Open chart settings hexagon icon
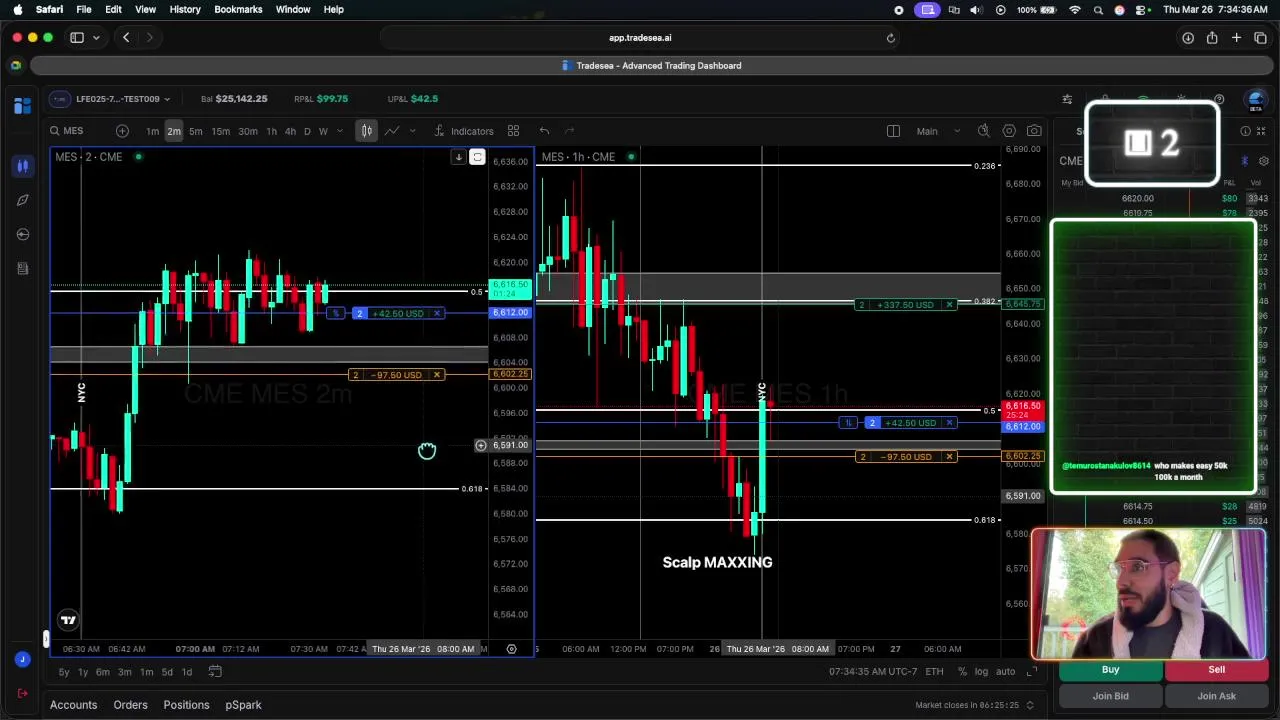 (x=1009, y=131)
